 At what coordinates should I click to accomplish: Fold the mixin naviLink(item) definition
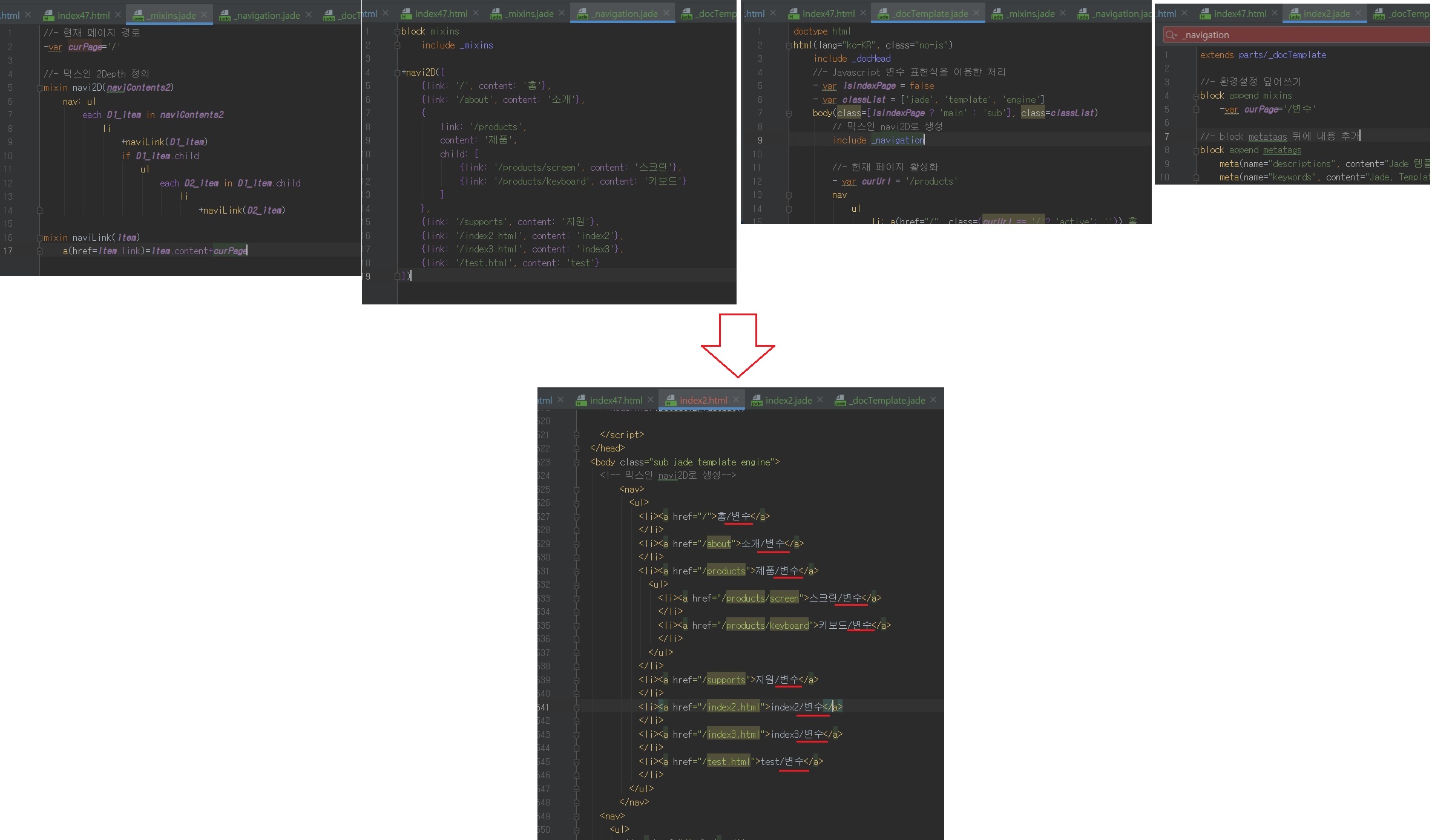[x=39, y=238]
